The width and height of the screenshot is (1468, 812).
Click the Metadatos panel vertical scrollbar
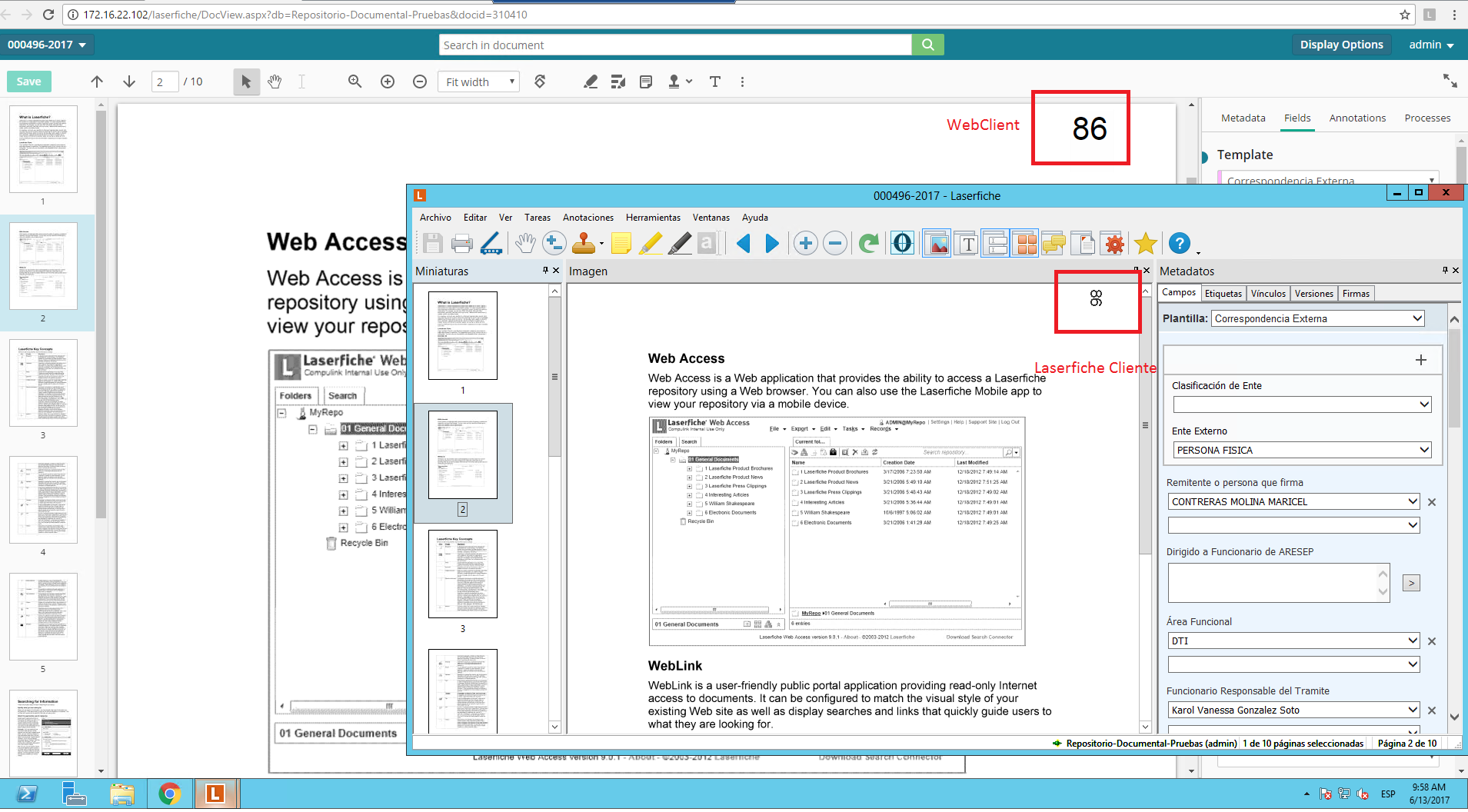pyautogui.click(x=1454, y=378)
